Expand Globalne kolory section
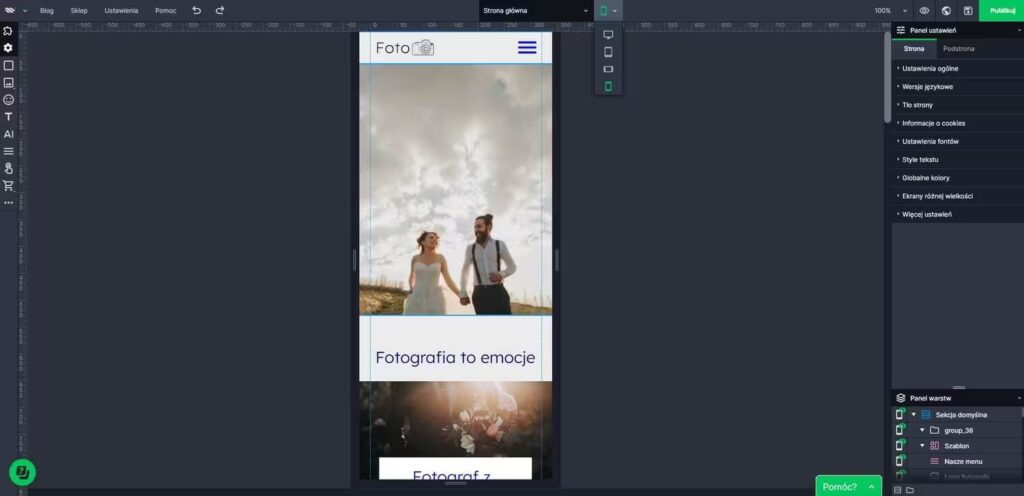This screenshot has width=1024, height=496. [957, 178]
